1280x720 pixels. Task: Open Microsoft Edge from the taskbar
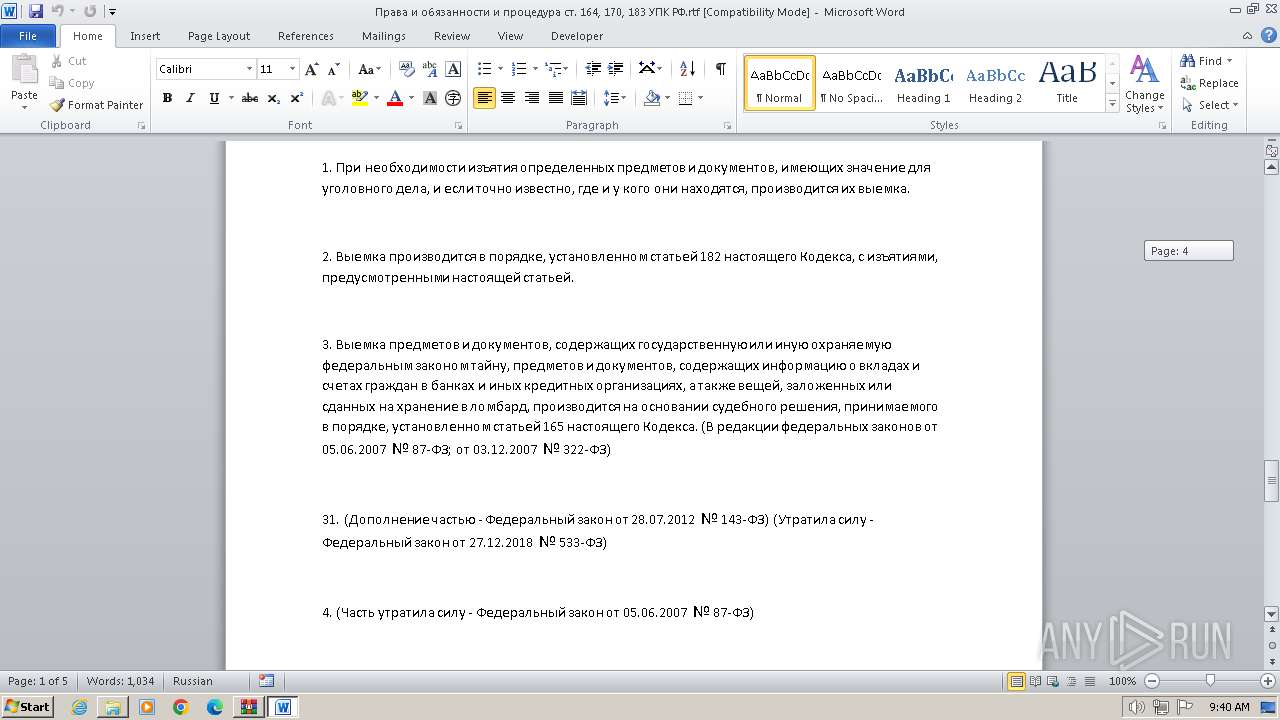point(215,707)
